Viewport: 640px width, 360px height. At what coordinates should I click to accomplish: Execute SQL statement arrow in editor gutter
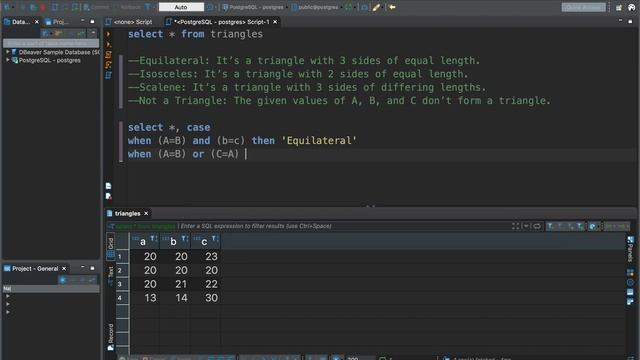click(109, 34)
